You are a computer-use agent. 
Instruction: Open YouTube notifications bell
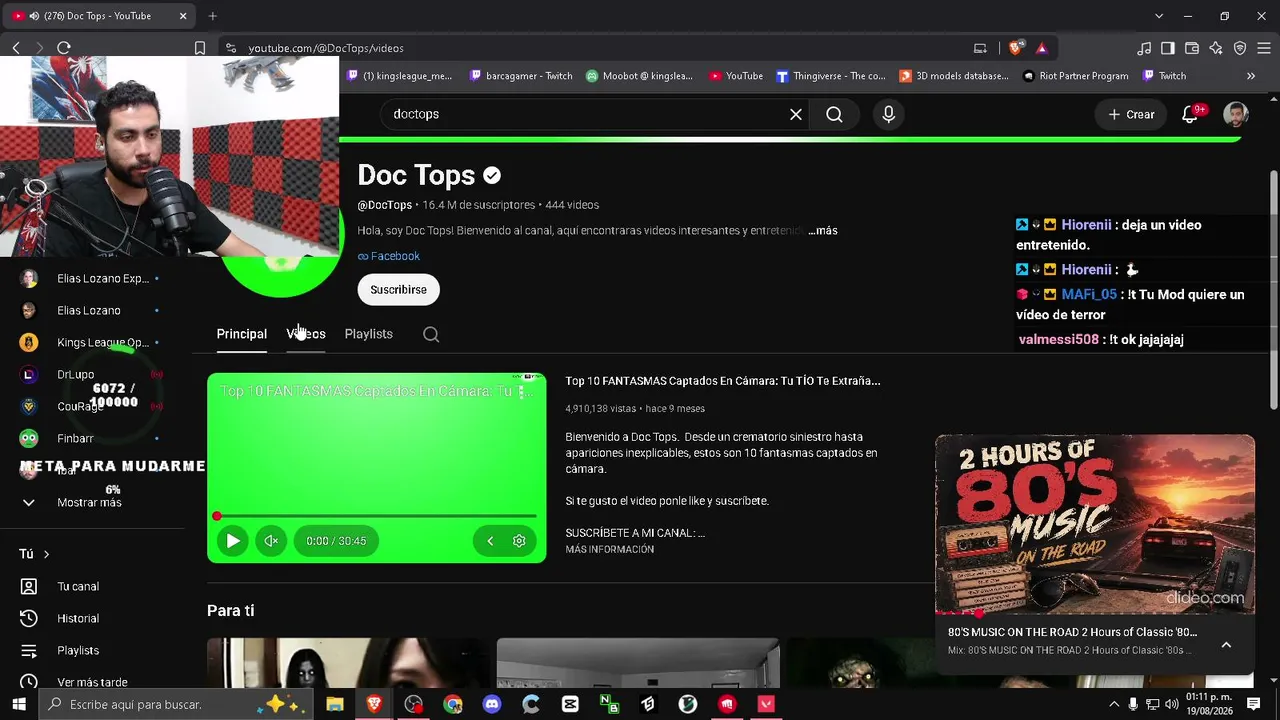pyautogui.click(x=1190, y=114)
